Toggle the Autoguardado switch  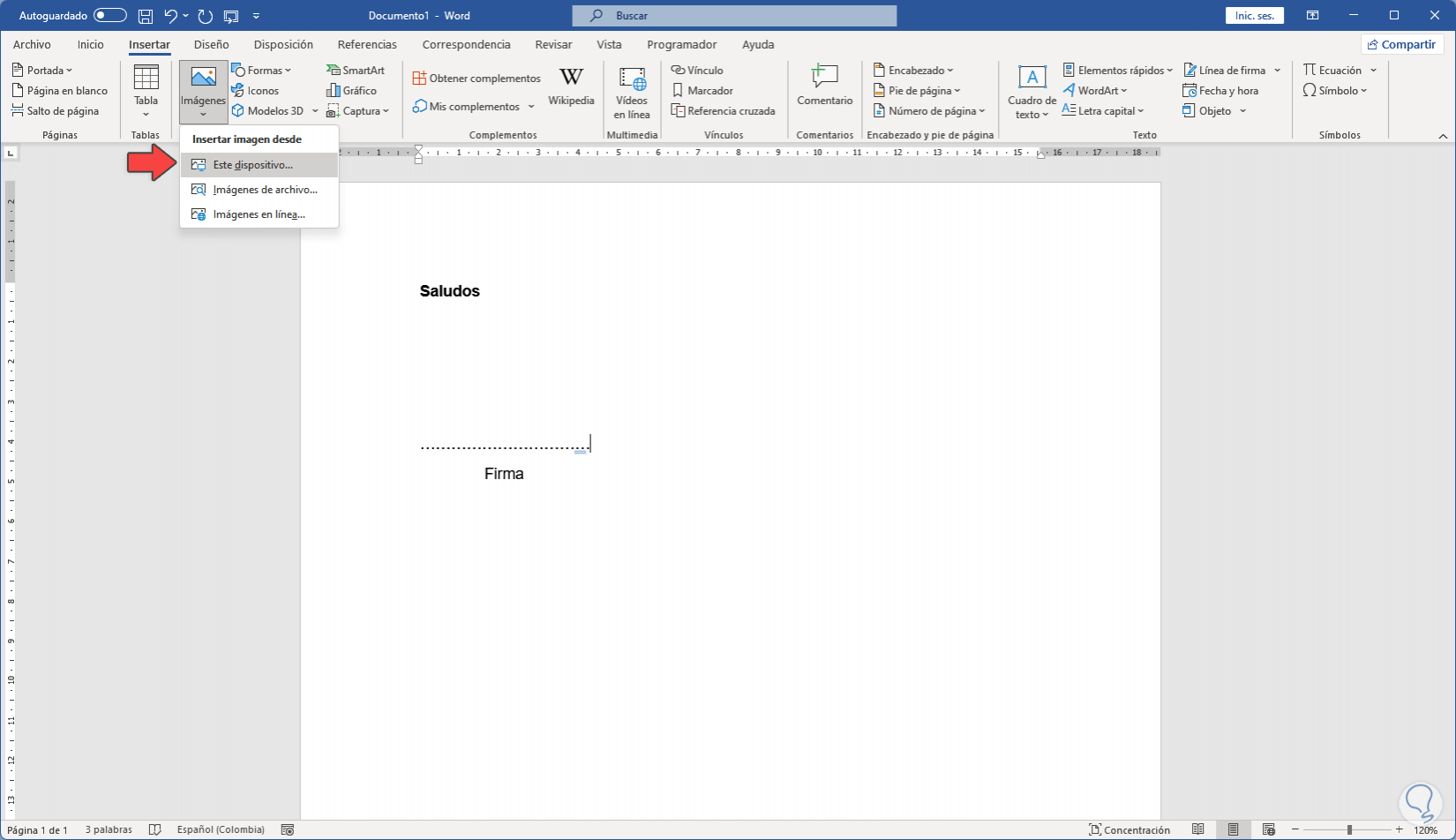pos(110,16)
